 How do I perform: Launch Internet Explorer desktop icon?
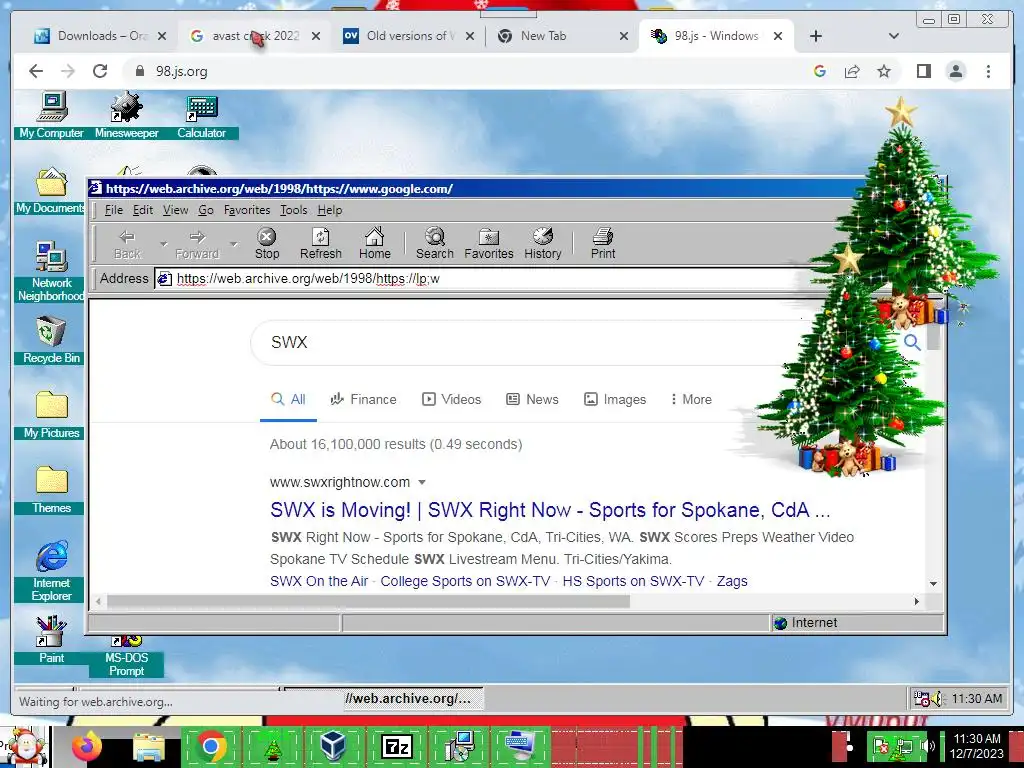coord(52,570)
